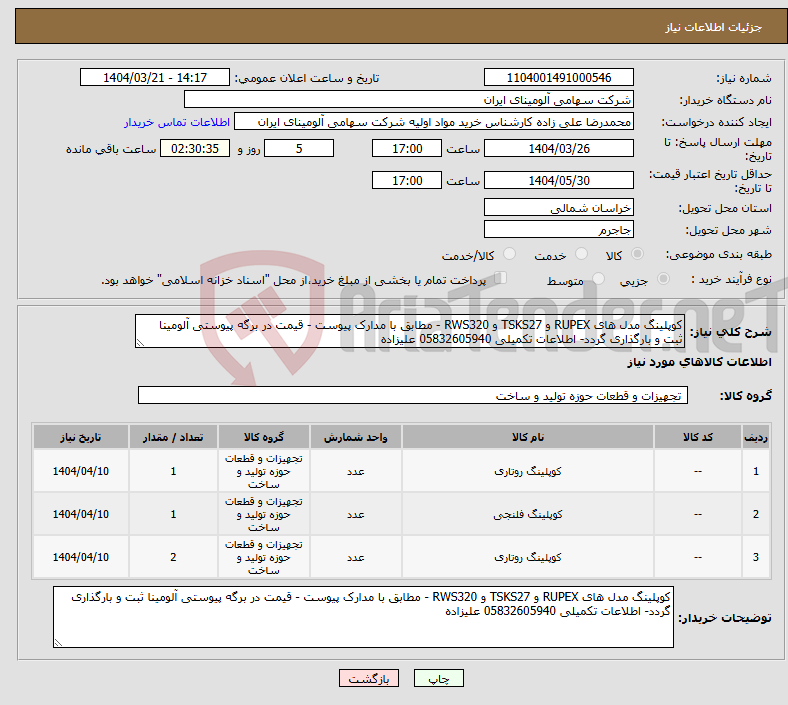Click the price validity time 17:00 field
Viewport: 788px width, 705px height.
click(407, 180)
